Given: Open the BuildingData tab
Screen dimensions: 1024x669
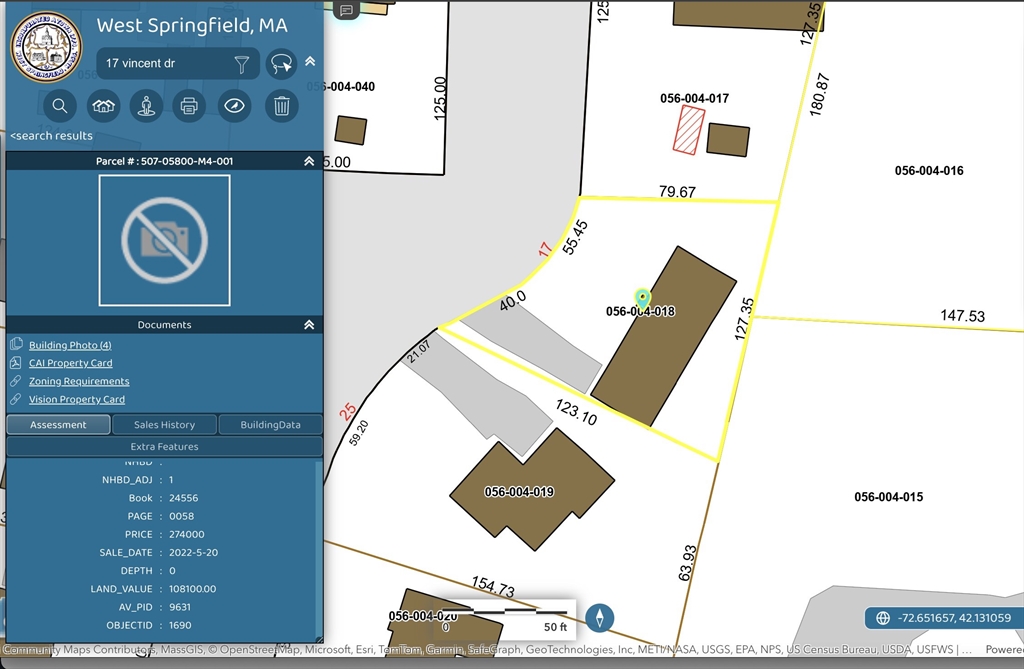Looking at the screenshot, I should (270, 425).
